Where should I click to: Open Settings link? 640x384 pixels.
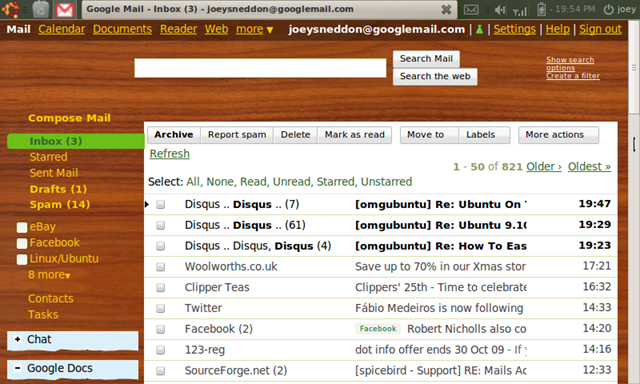[514, 29]
